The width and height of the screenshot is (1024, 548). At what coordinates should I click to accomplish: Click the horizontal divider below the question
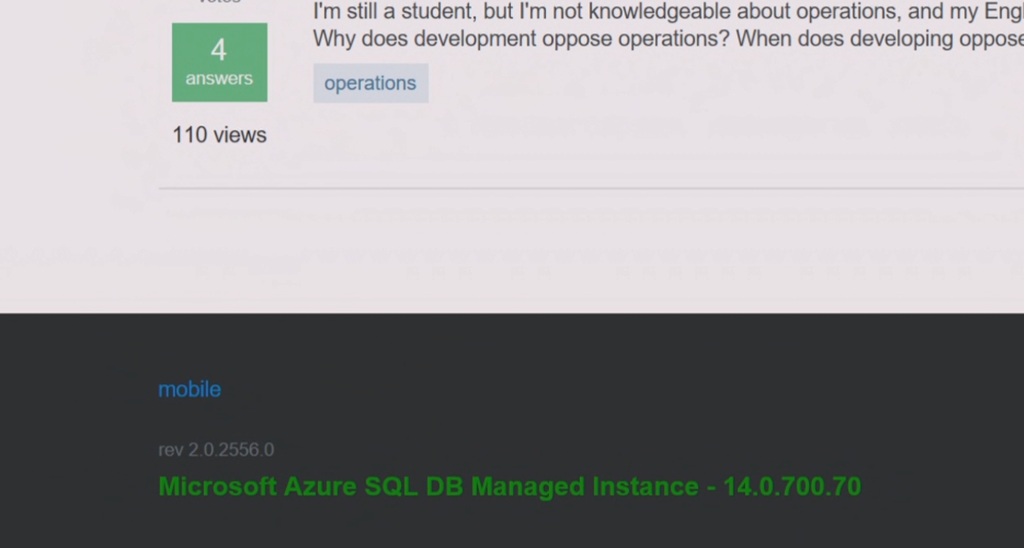(590, 188)
